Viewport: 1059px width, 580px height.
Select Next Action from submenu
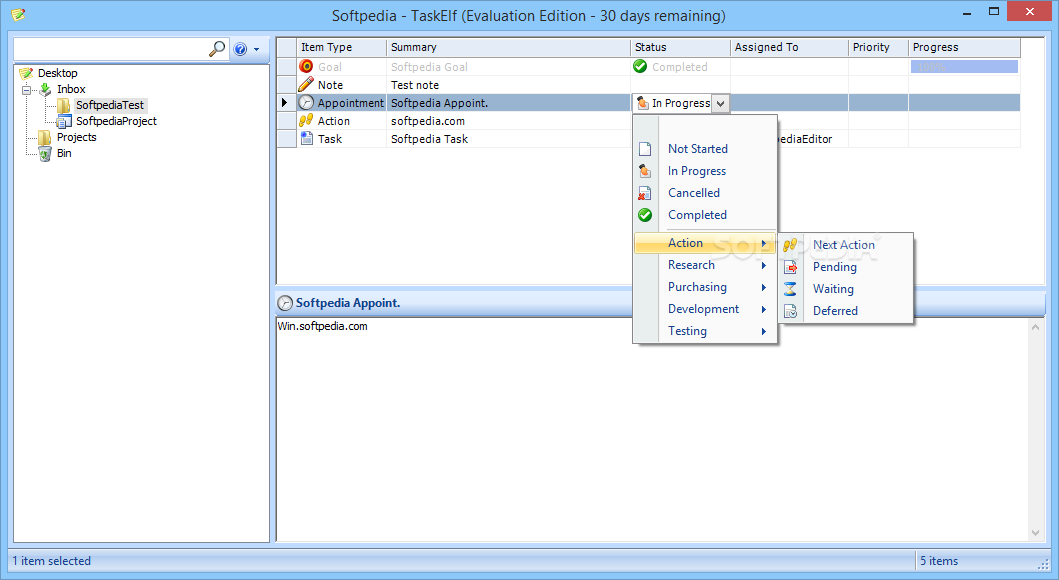[x=844, y=245]
